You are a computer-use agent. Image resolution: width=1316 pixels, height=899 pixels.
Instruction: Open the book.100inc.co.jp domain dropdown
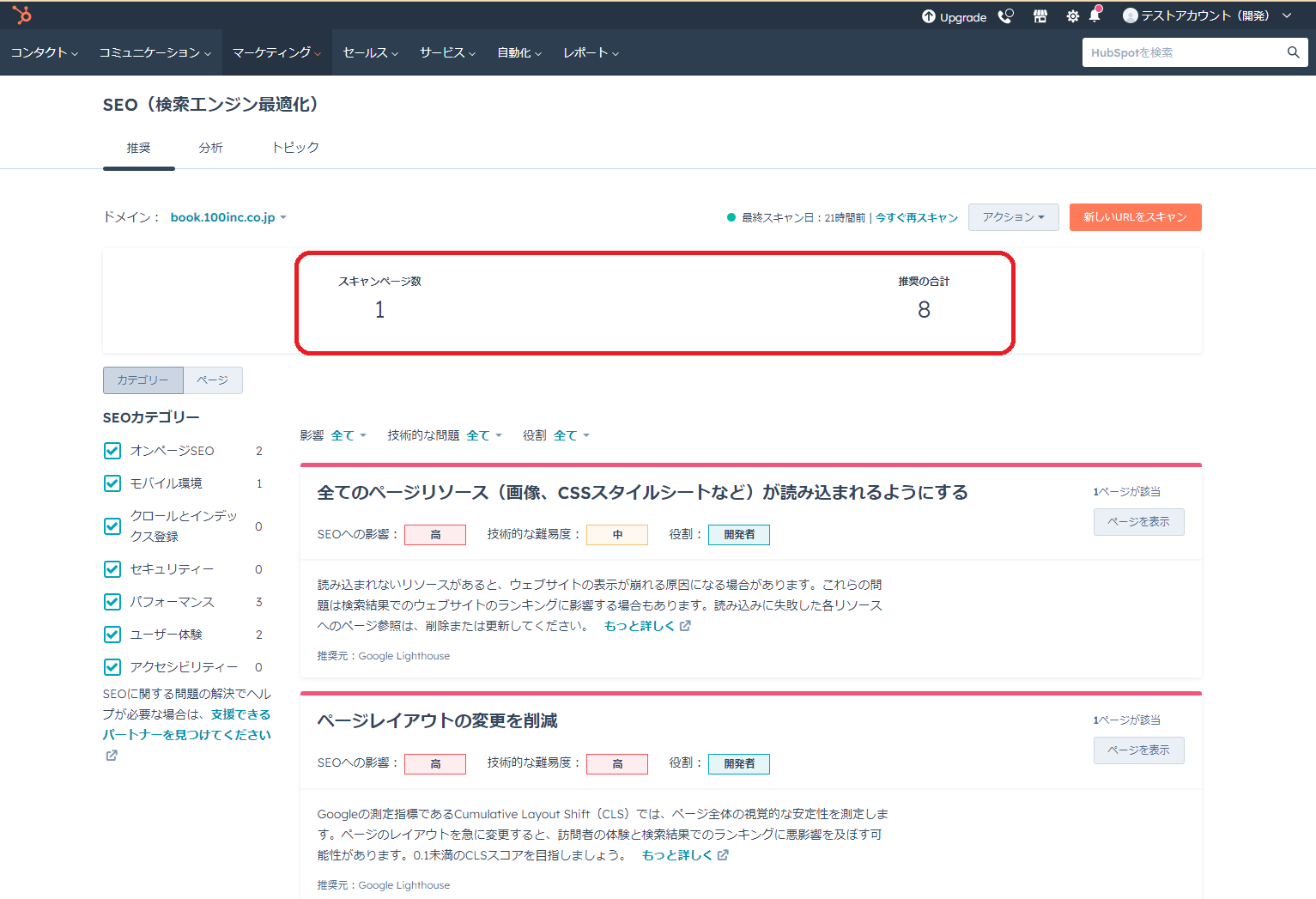coord(228,217)
